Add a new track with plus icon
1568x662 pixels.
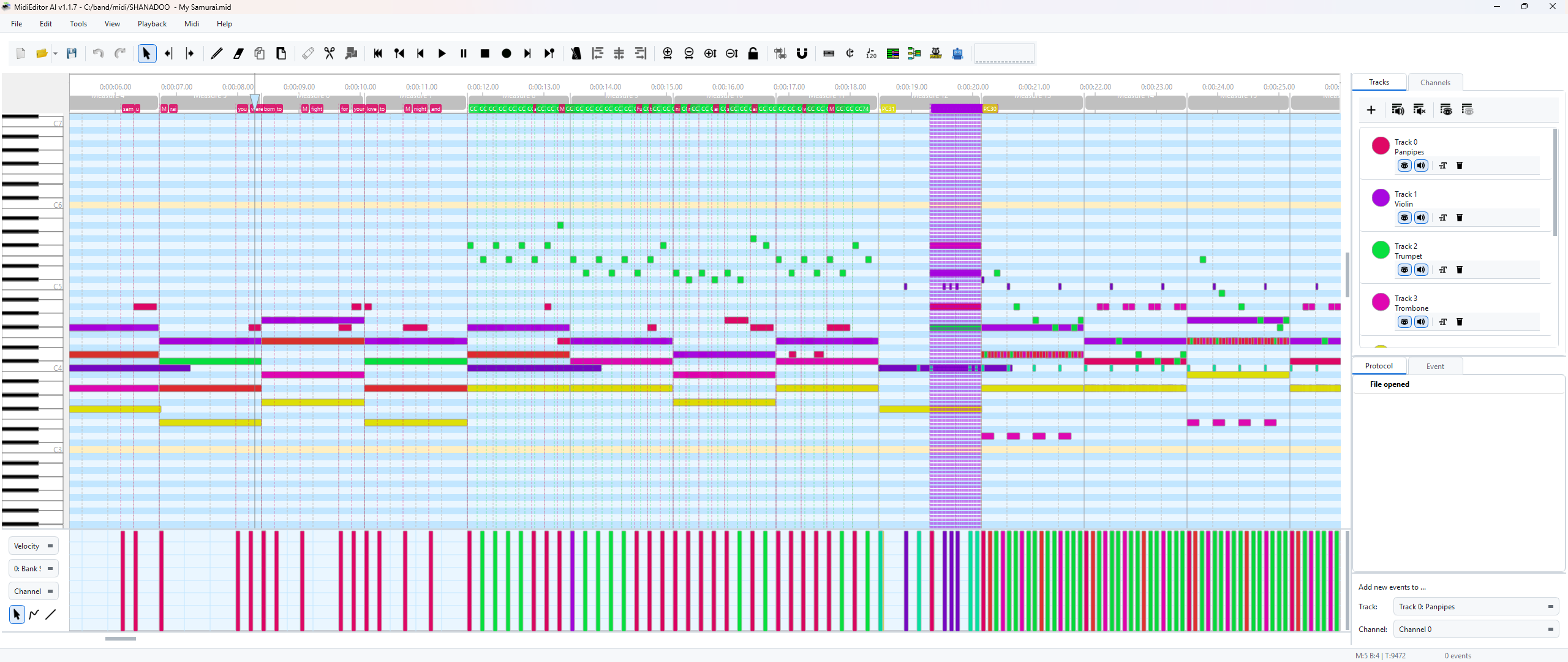click(x=1371, y=110)
